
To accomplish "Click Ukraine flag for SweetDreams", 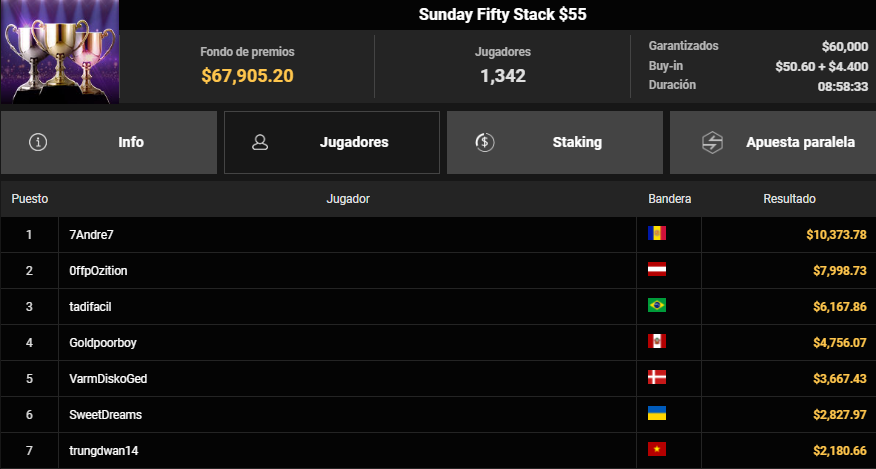I will tap(656, 414).
